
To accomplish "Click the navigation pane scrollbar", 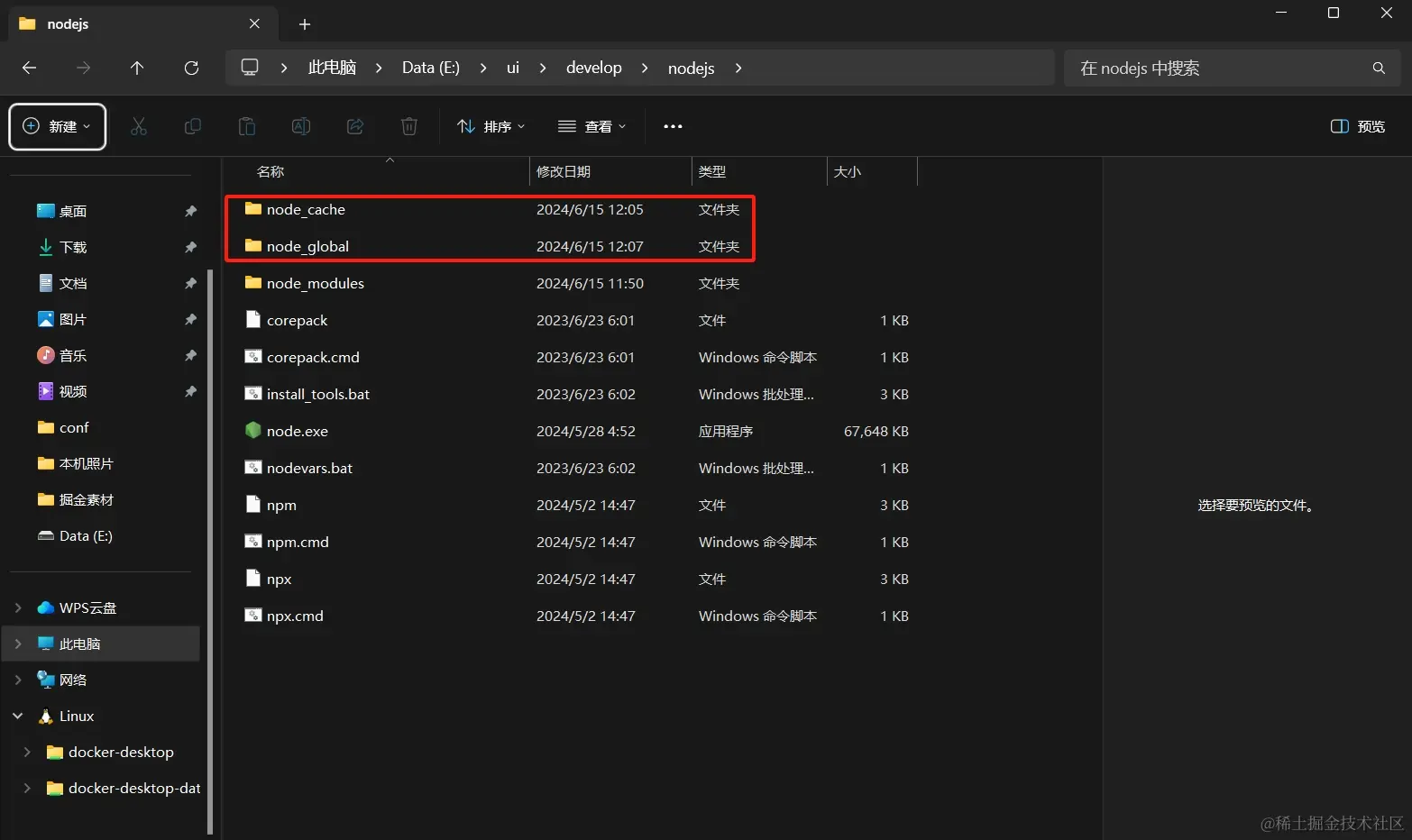I will 210,550.
